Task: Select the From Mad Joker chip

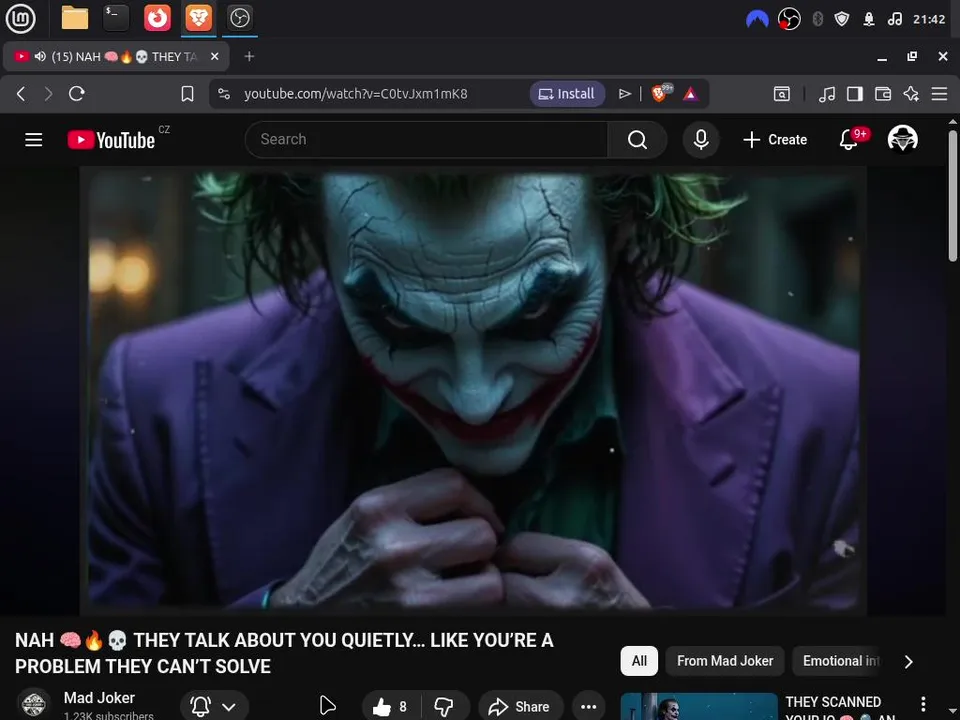Action: (x=725, y=661)
